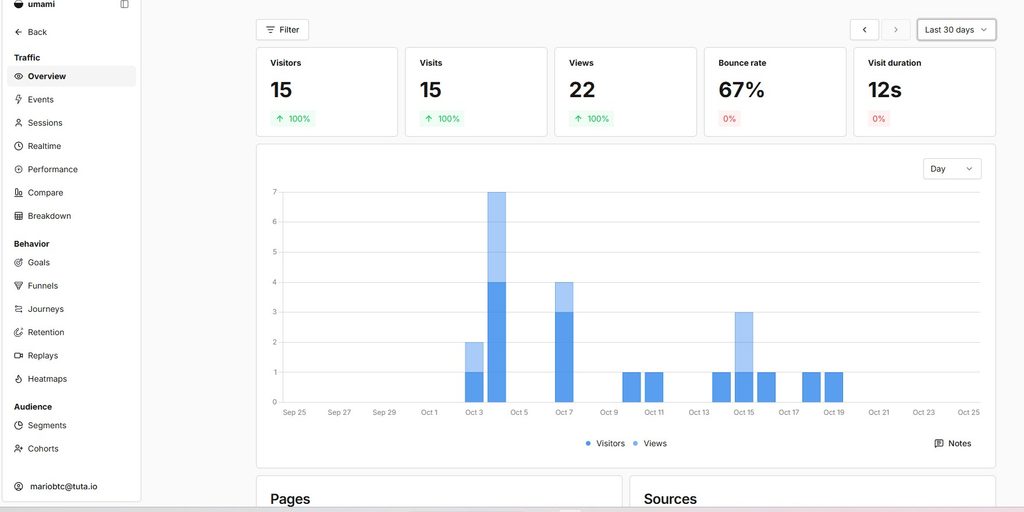This screenshot has height=512, width=1024.
Task: Go to the next date range
Action: click(896, 29)
